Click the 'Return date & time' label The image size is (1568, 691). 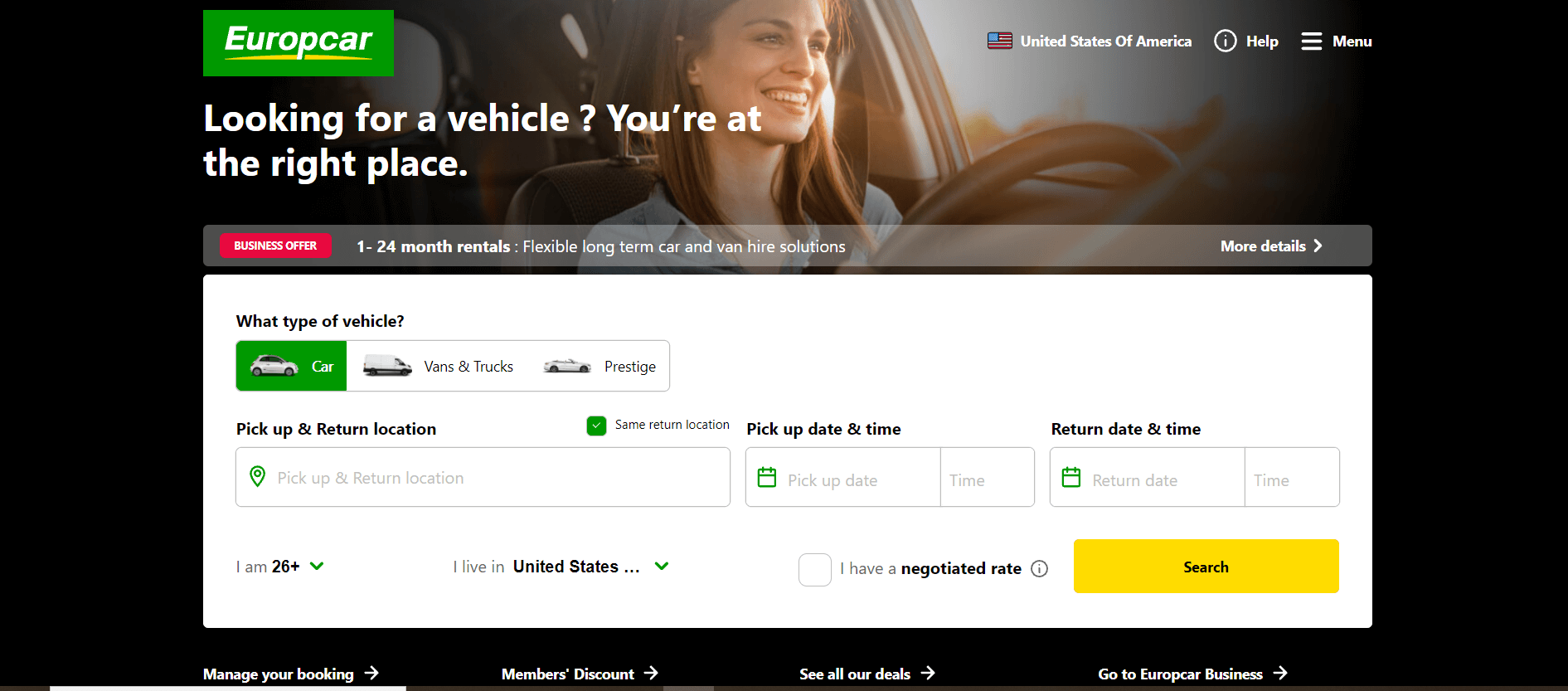(x=1126, y=429)
